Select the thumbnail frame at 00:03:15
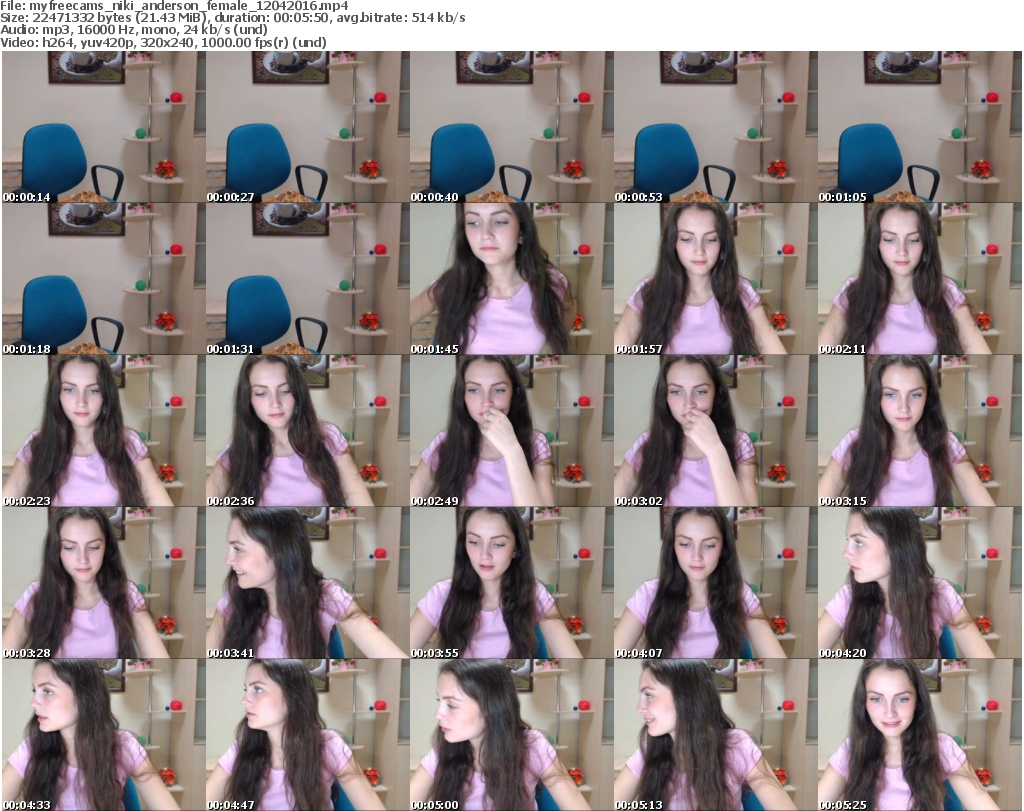 coord(920,431)
